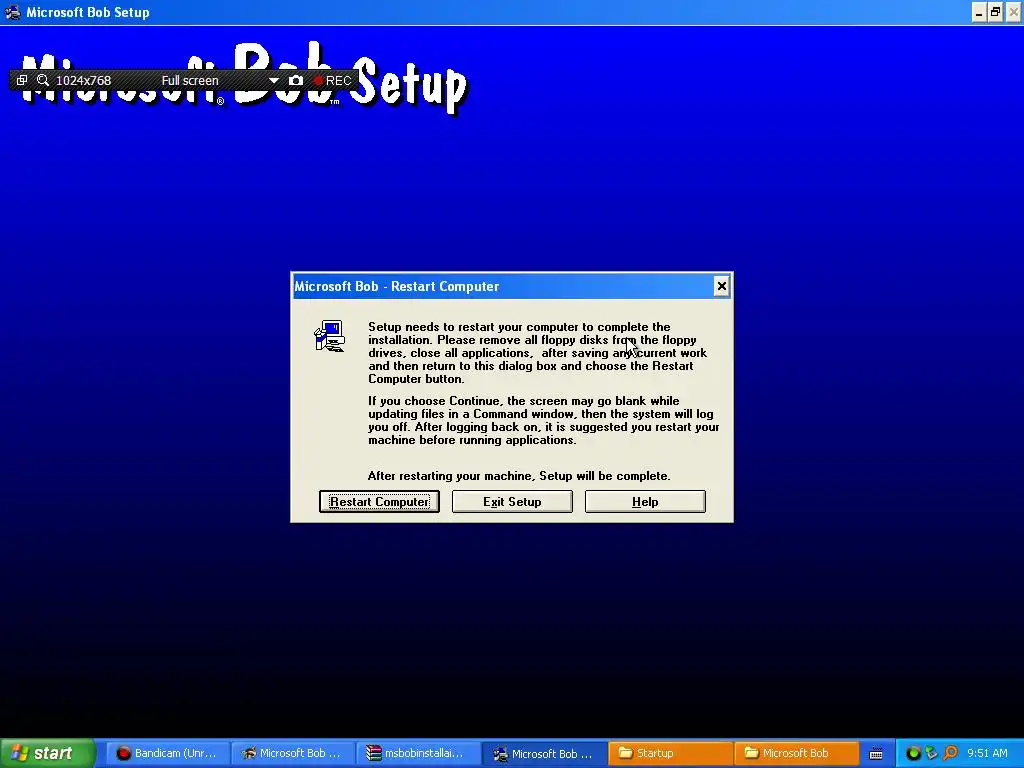
Task: Click the orange magnifier tray icon
Action: [950, 753]
